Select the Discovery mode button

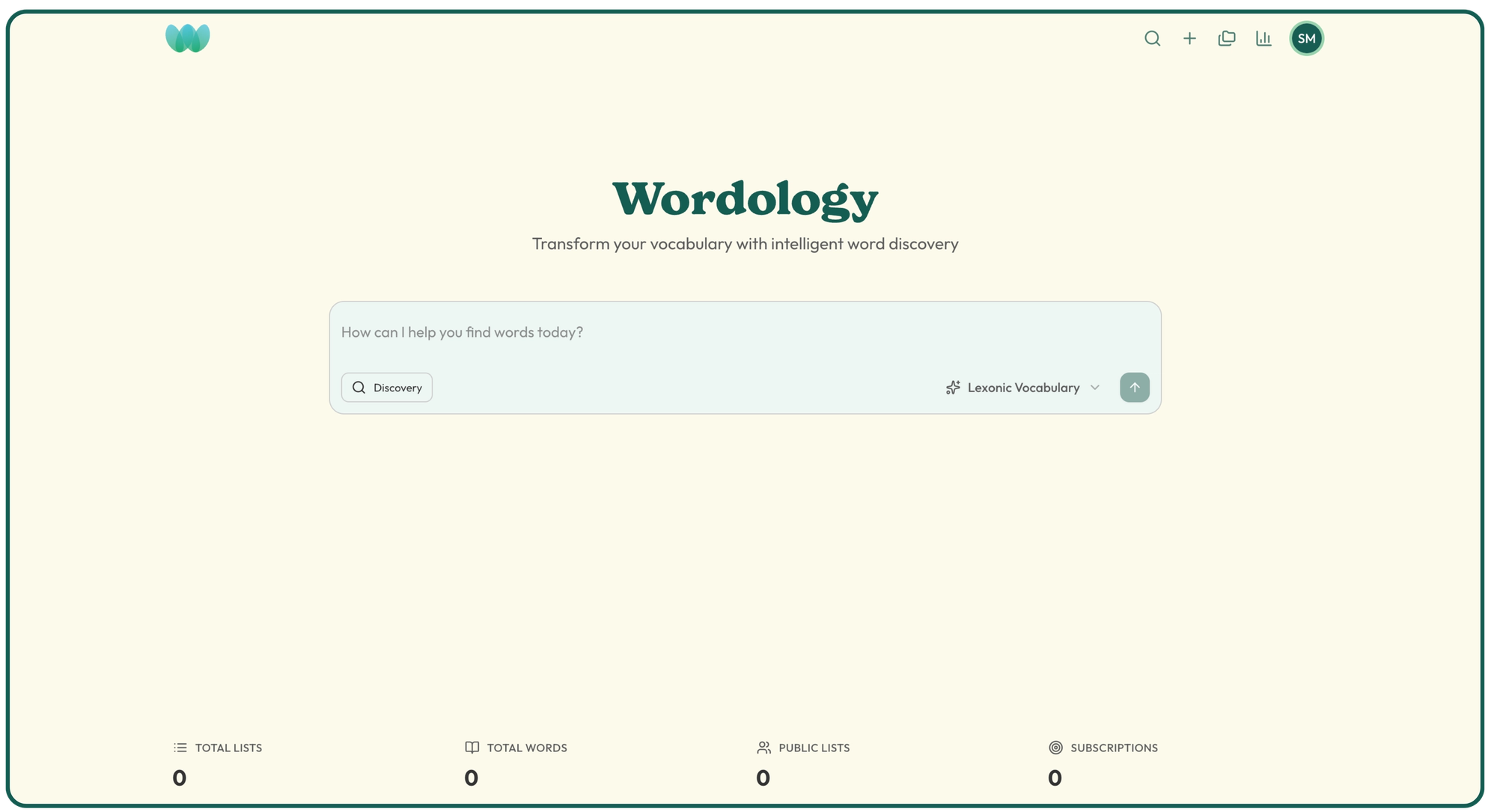387,388
